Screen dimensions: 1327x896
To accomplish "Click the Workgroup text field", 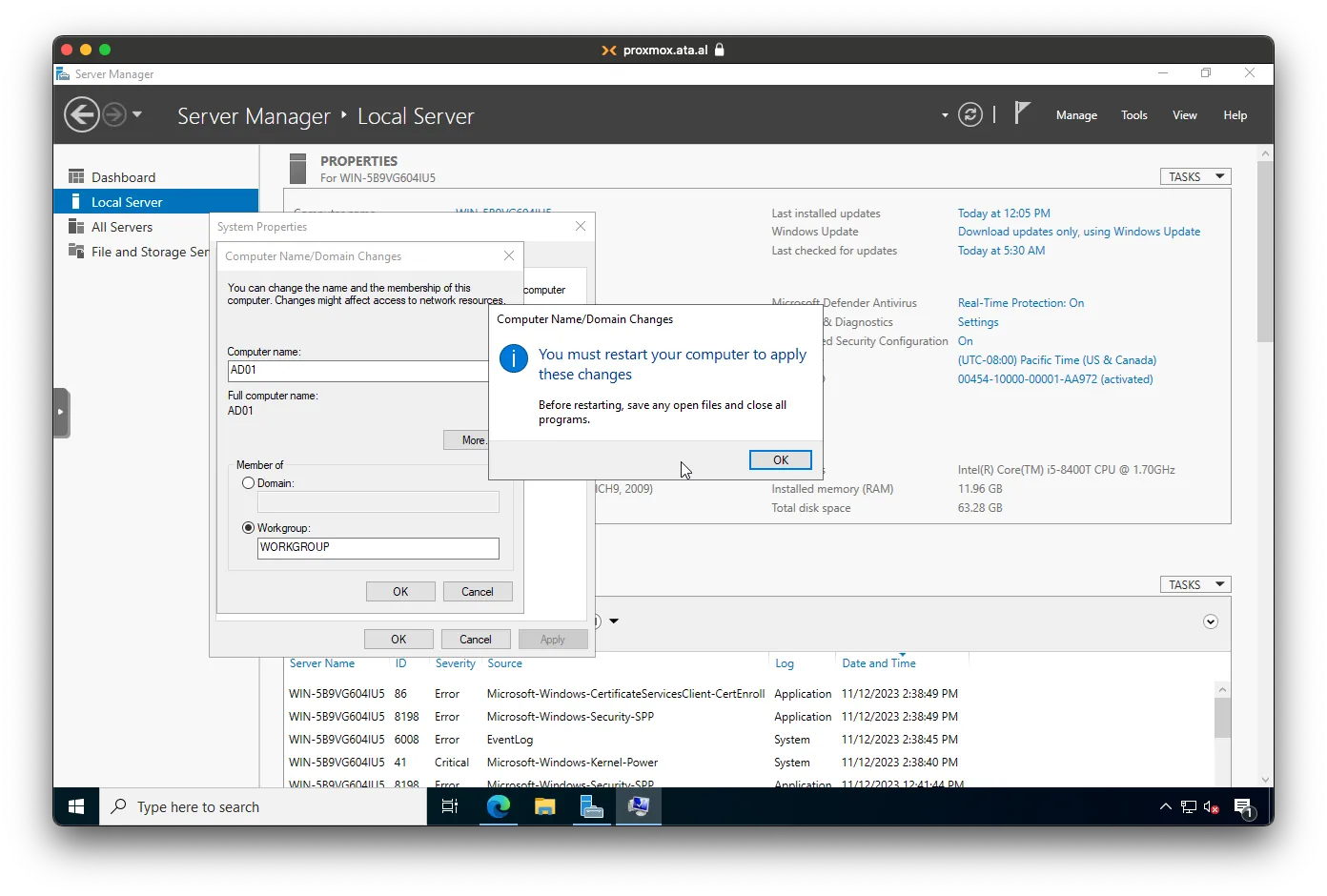I will click(378, 548).
